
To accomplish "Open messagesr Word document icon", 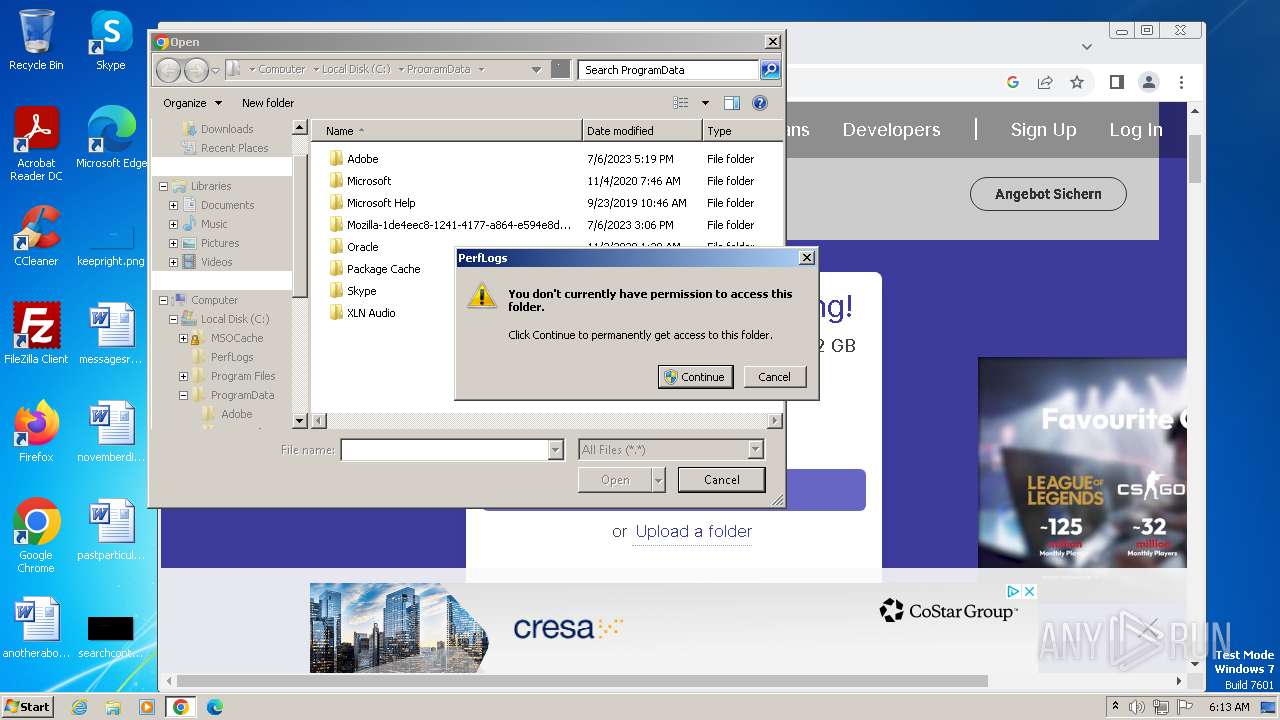I will (111, 334).
